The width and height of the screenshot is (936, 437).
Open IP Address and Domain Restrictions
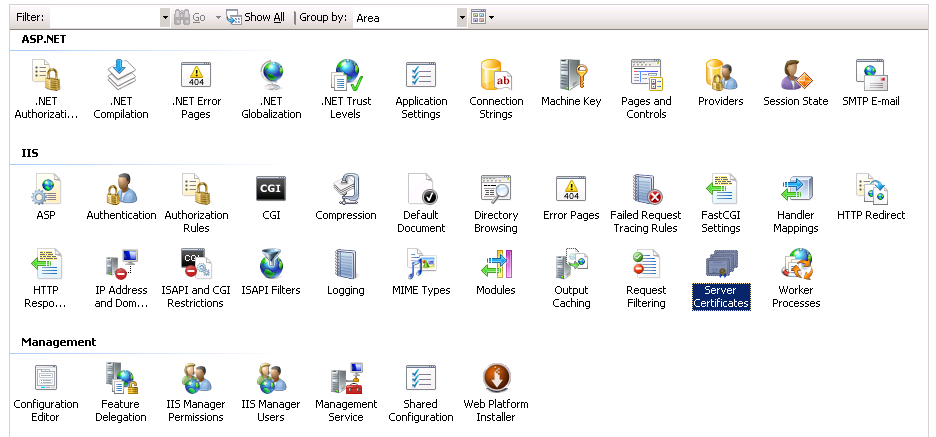[121, 279]
